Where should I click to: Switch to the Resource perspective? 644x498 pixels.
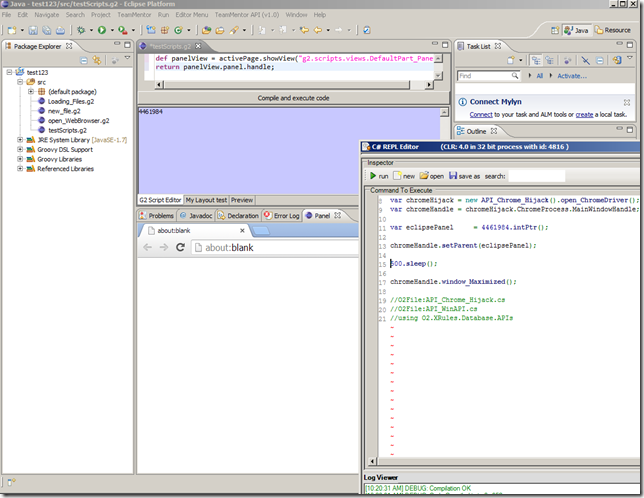[614, 31]
